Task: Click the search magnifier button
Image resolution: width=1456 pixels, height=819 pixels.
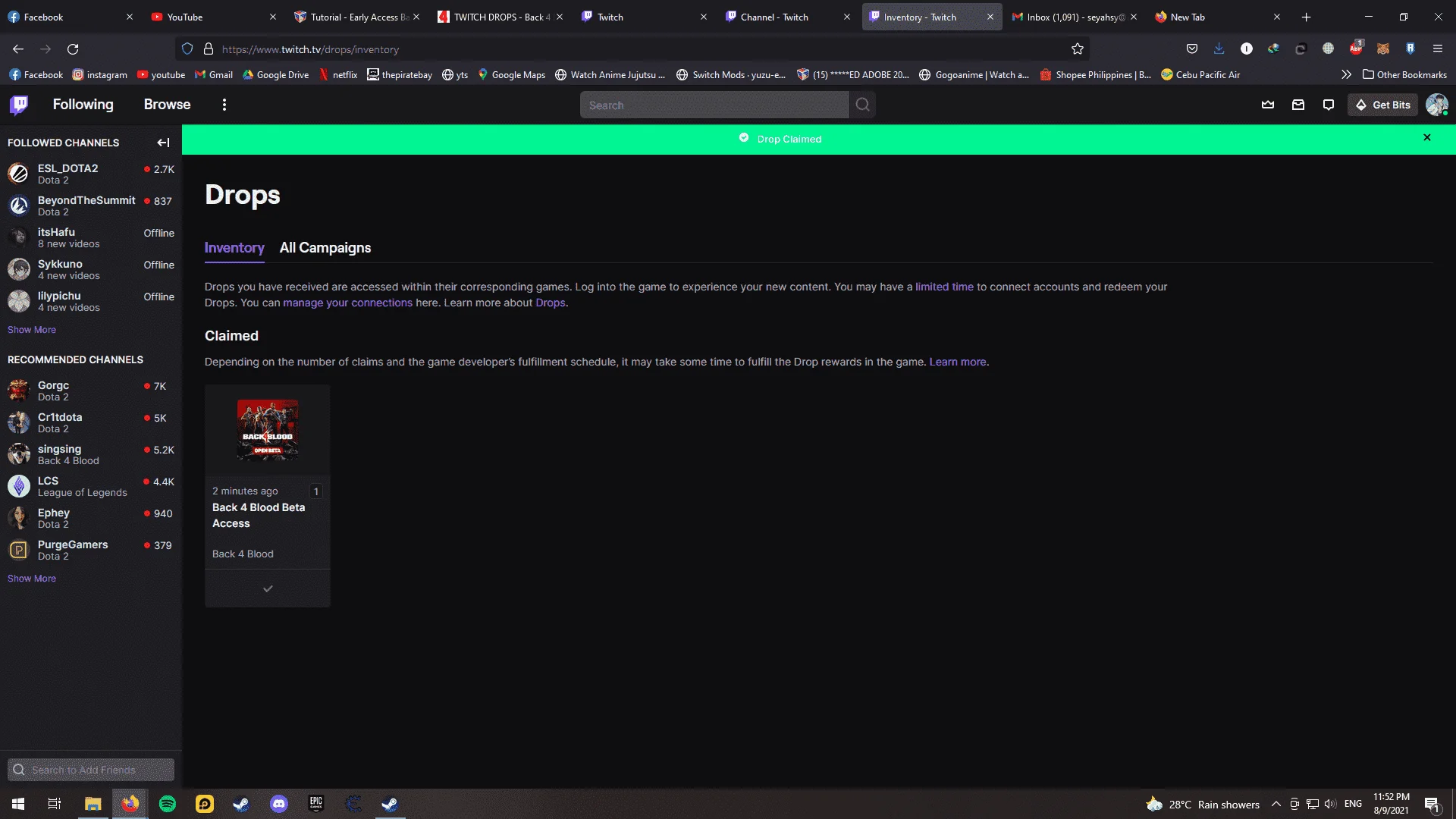Action: coord(862,105)
